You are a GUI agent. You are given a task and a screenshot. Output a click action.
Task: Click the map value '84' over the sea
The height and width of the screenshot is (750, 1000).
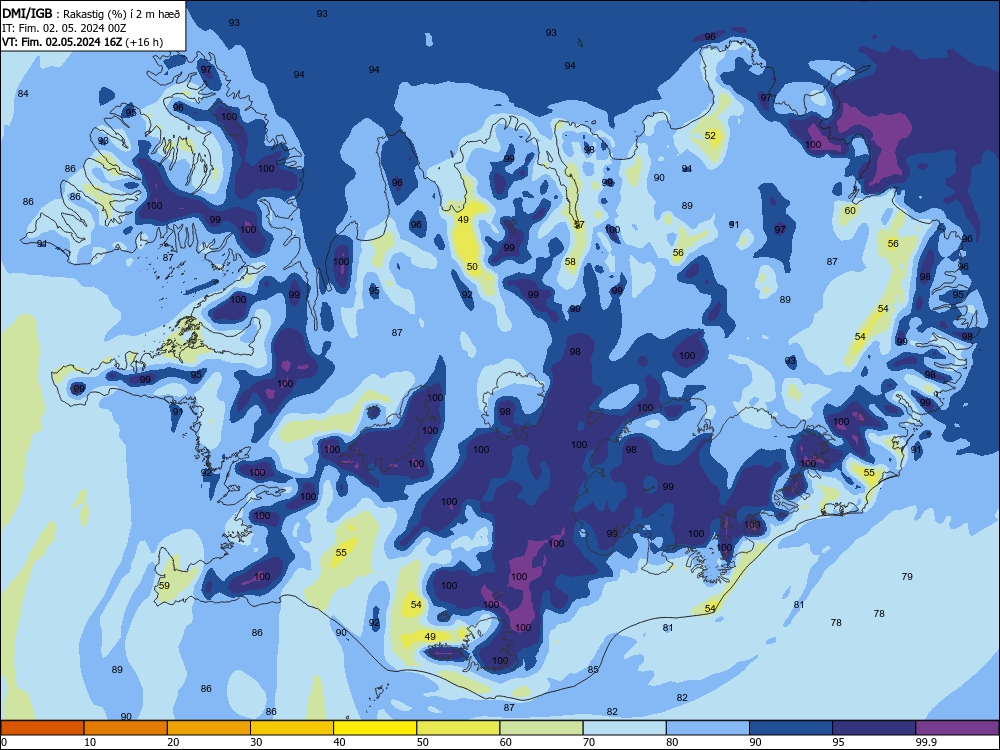(x=23, y=94)
